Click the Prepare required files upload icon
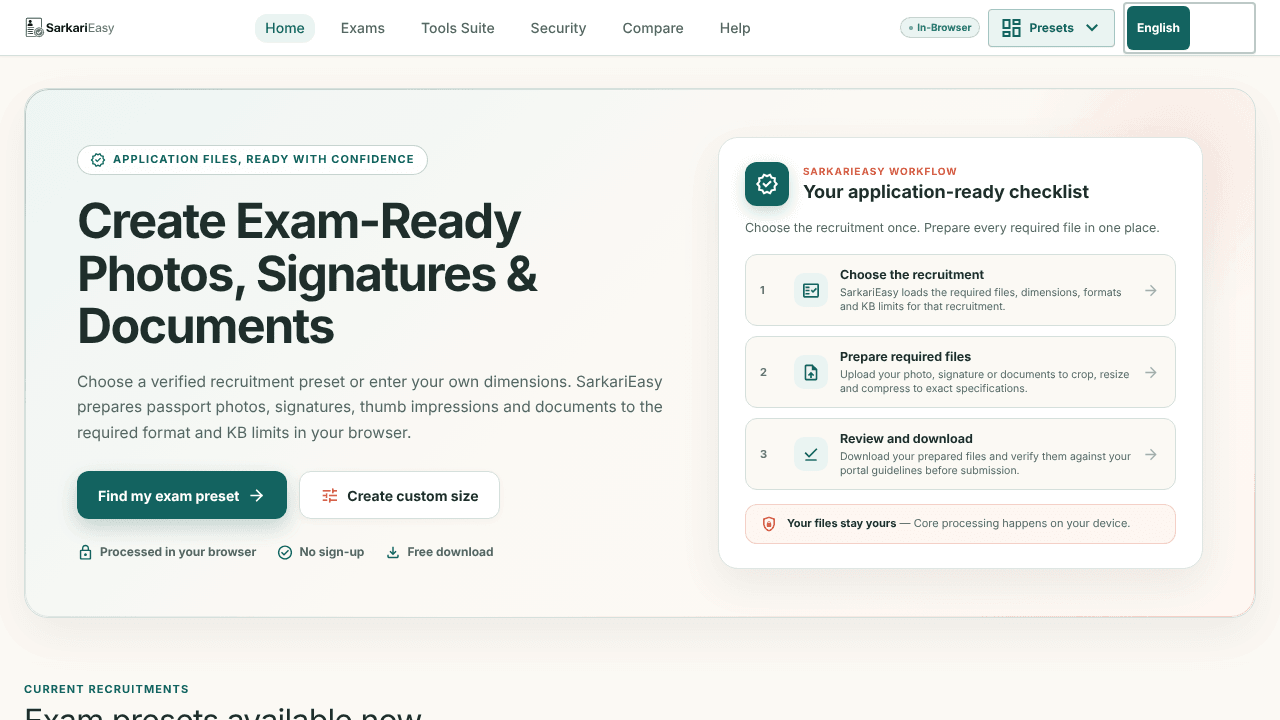 click(811, 372)
